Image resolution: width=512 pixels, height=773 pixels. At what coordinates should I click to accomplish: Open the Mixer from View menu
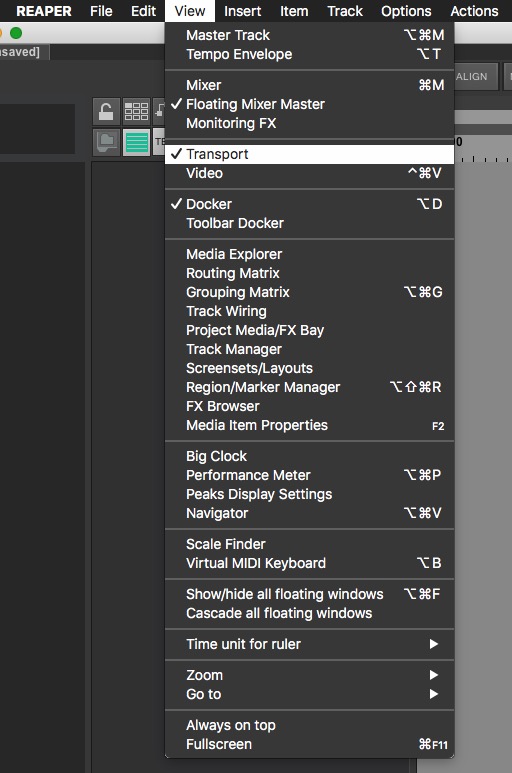click(309, 85)
